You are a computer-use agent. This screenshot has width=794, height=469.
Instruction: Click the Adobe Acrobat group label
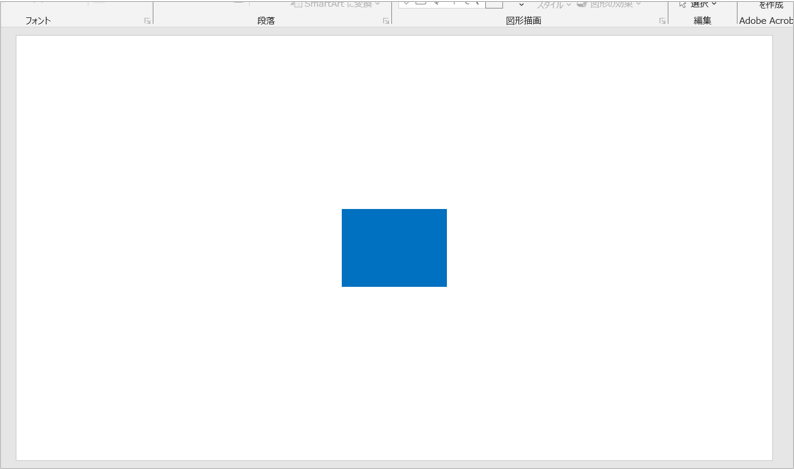(x=766, y=21)
